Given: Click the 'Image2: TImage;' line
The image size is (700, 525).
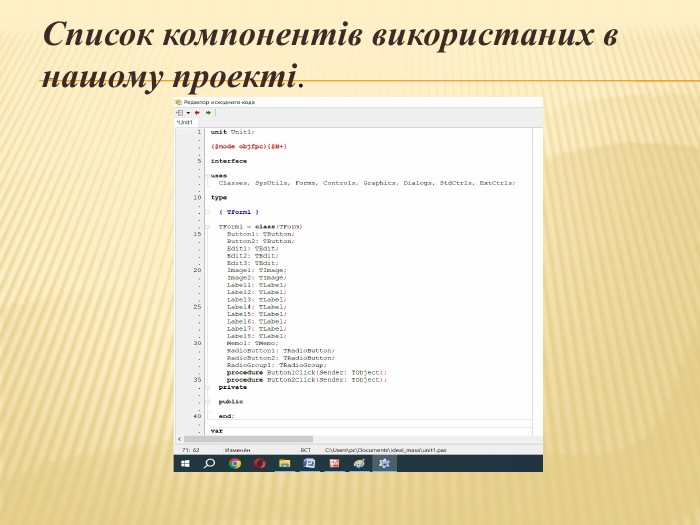Looking at the screenshot, I should click(257, 278).
